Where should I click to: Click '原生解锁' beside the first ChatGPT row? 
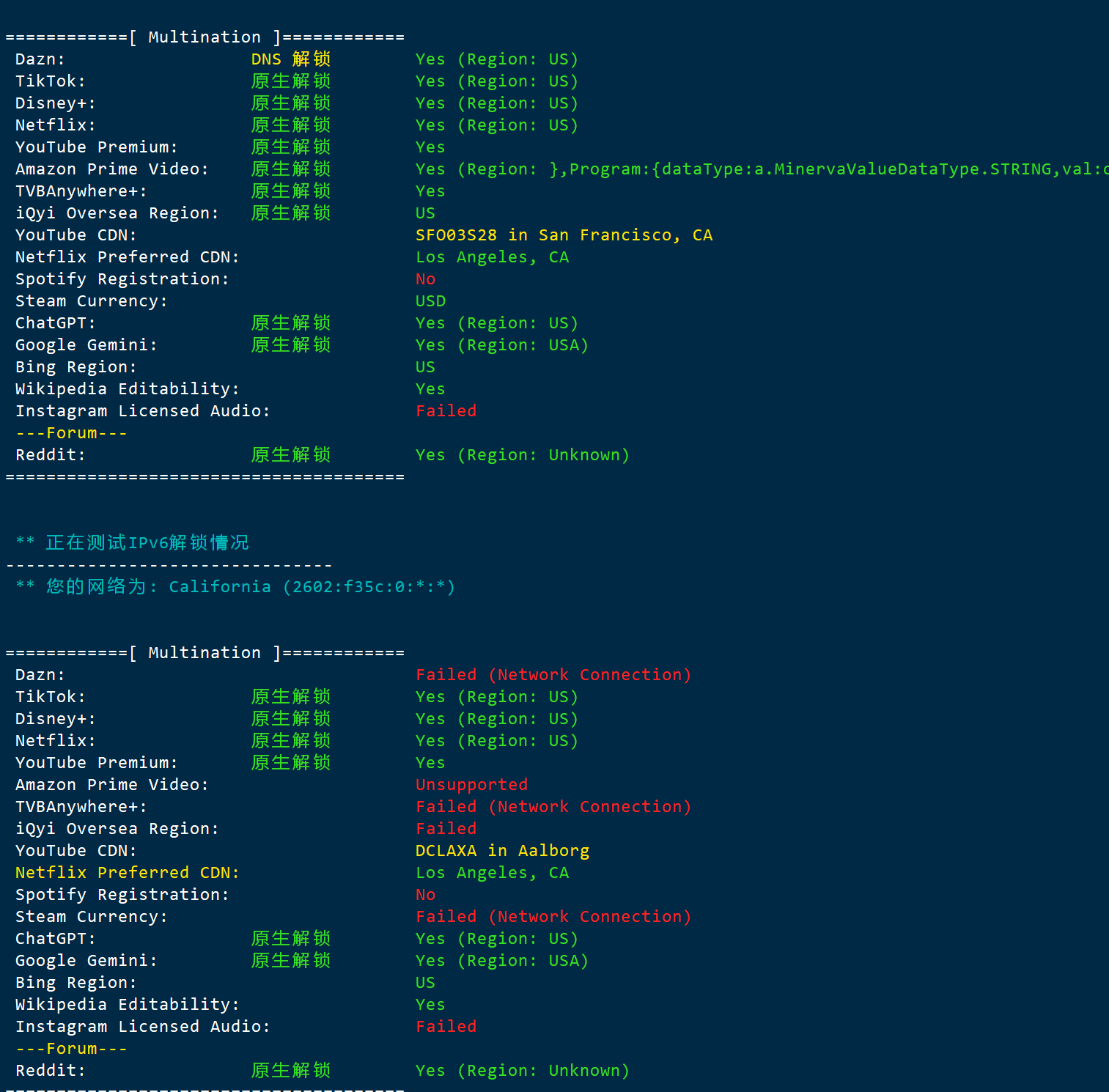[291, 323]
